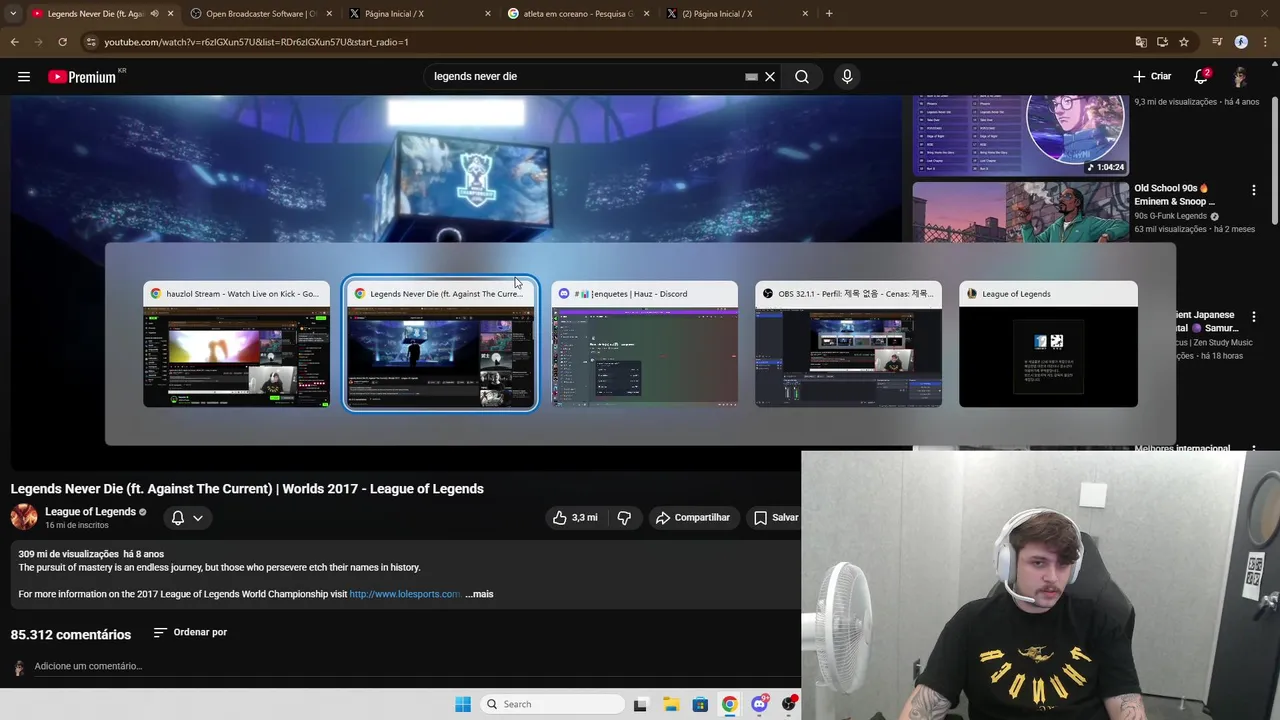The width and height of the screenshot is (1280, 720).
Task: Open options for the Old School 90s video
Action: click(1254, 189)
